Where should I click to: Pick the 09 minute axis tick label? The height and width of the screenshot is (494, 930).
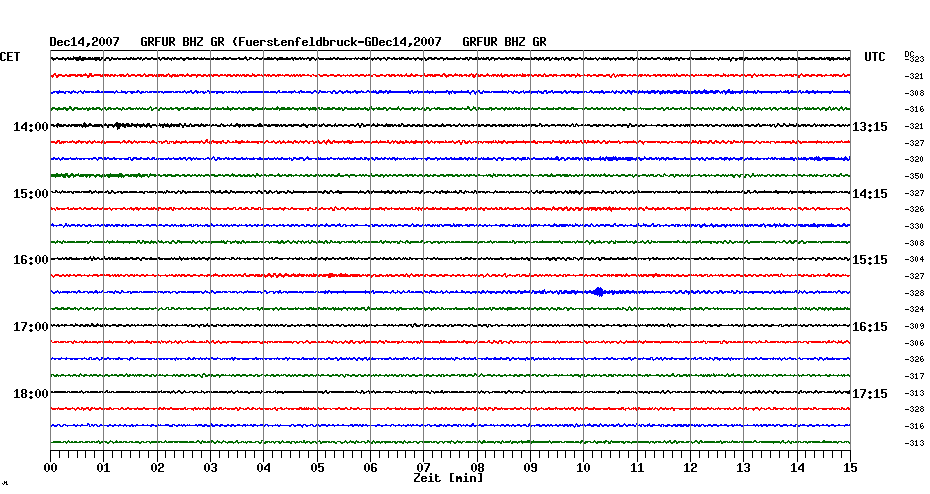point(531,468)
